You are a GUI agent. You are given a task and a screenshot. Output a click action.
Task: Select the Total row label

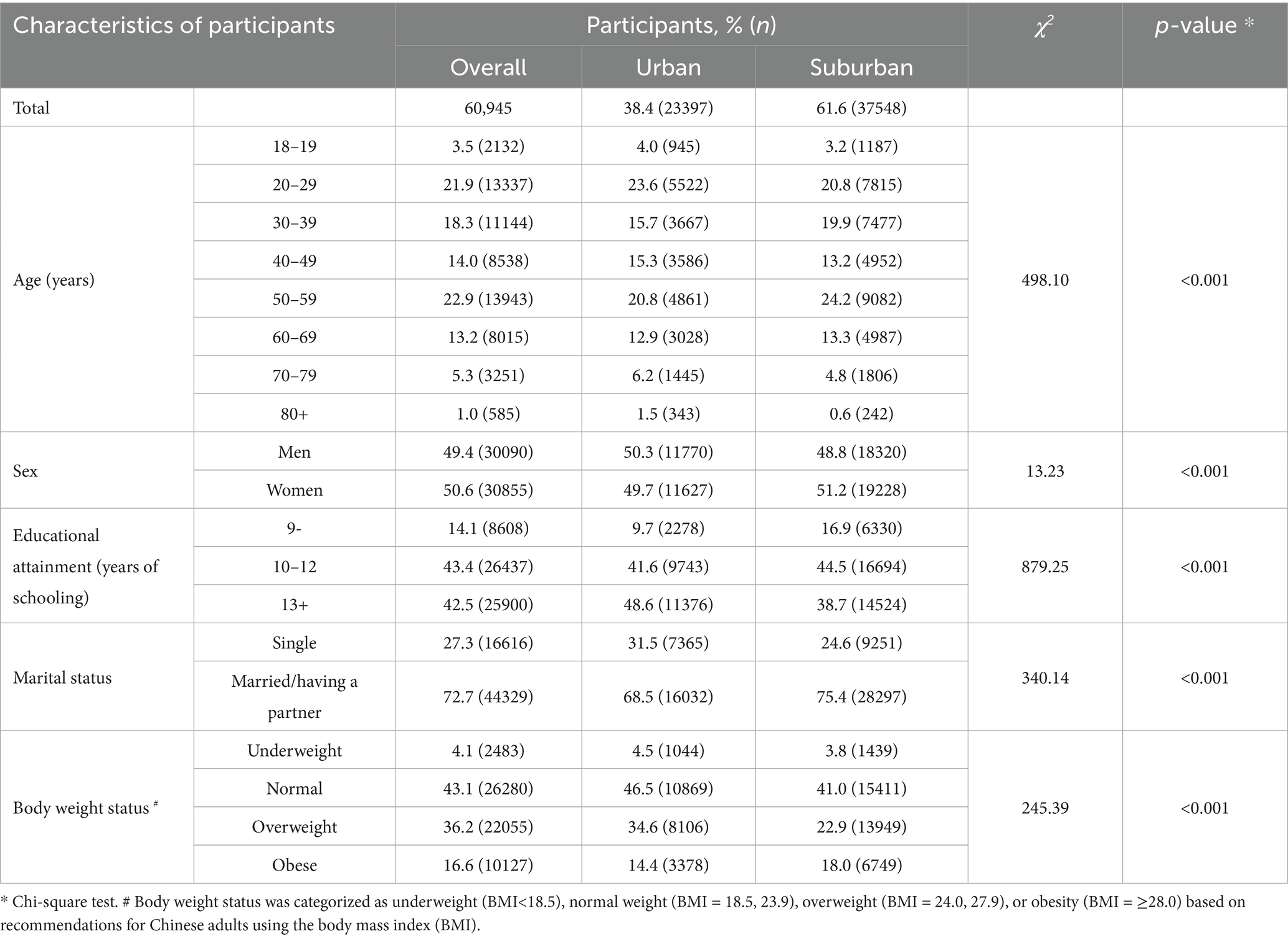click(x=31, y=108)
